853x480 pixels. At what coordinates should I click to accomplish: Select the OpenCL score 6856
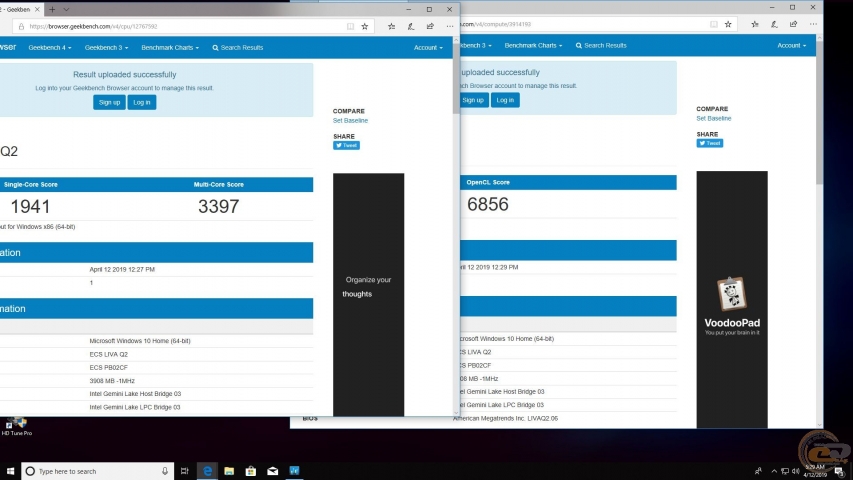pyautogui.click(x=487, y=205)
